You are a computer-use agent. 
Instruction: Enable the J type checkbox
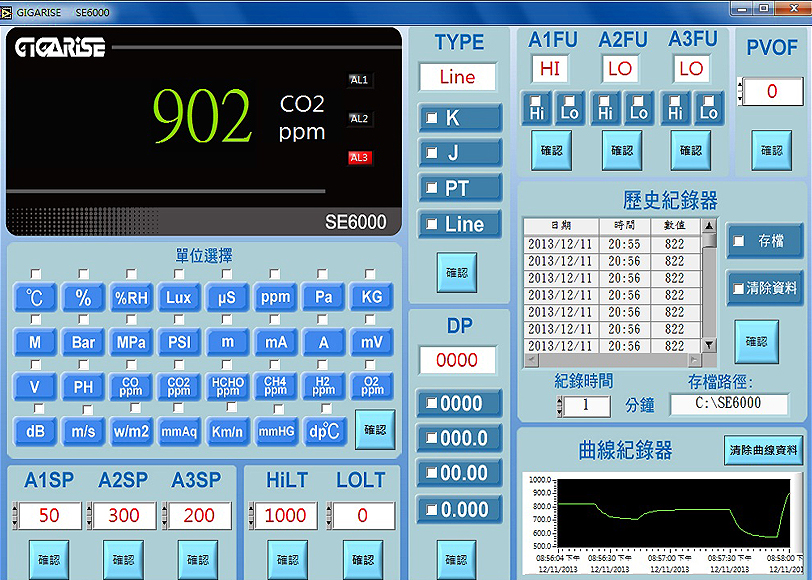coord(431,153)
